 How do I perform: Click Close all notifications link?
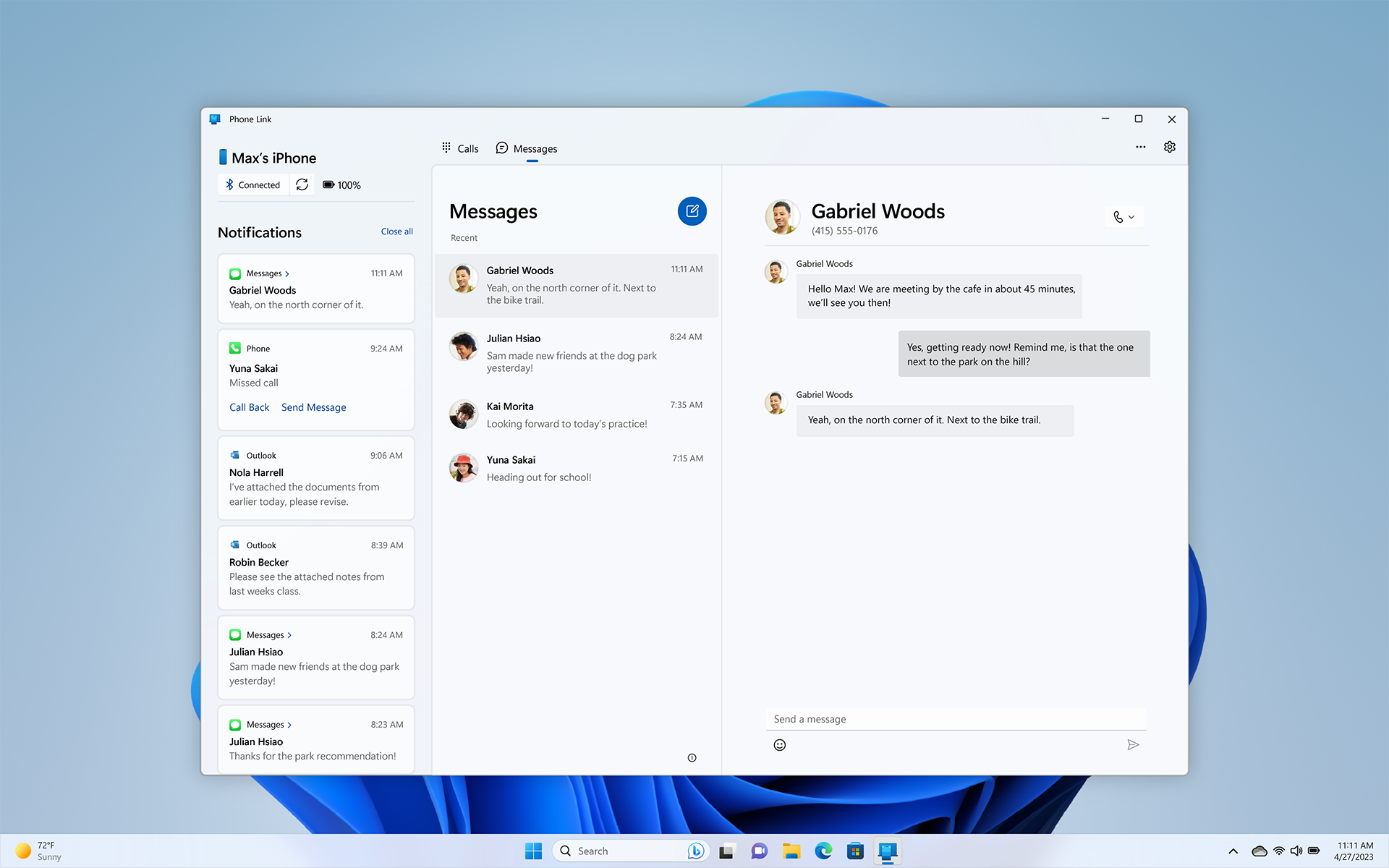[396, 231]
